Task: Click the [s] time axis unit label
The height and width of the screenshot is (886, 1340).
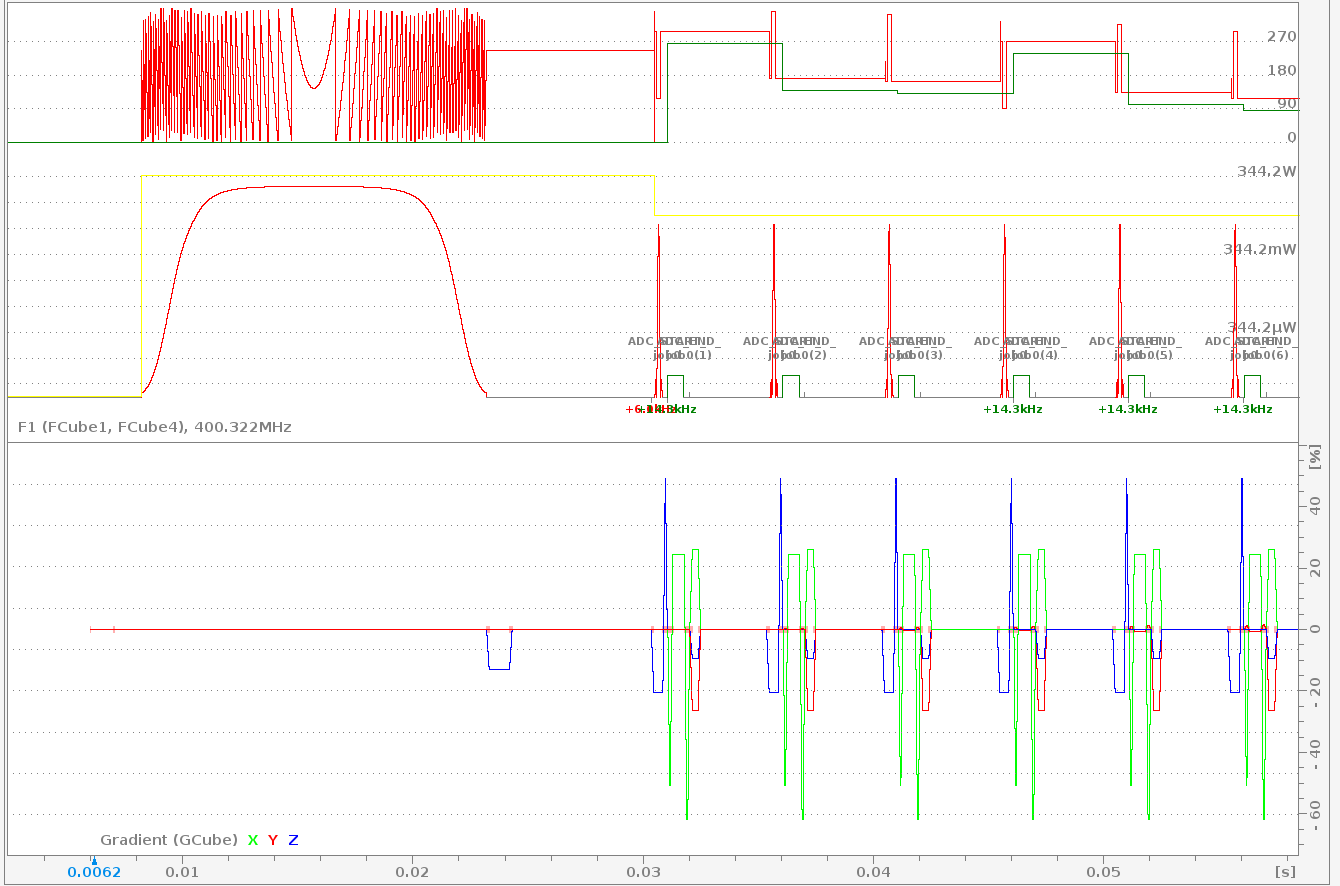Action: coord(1284,872)
